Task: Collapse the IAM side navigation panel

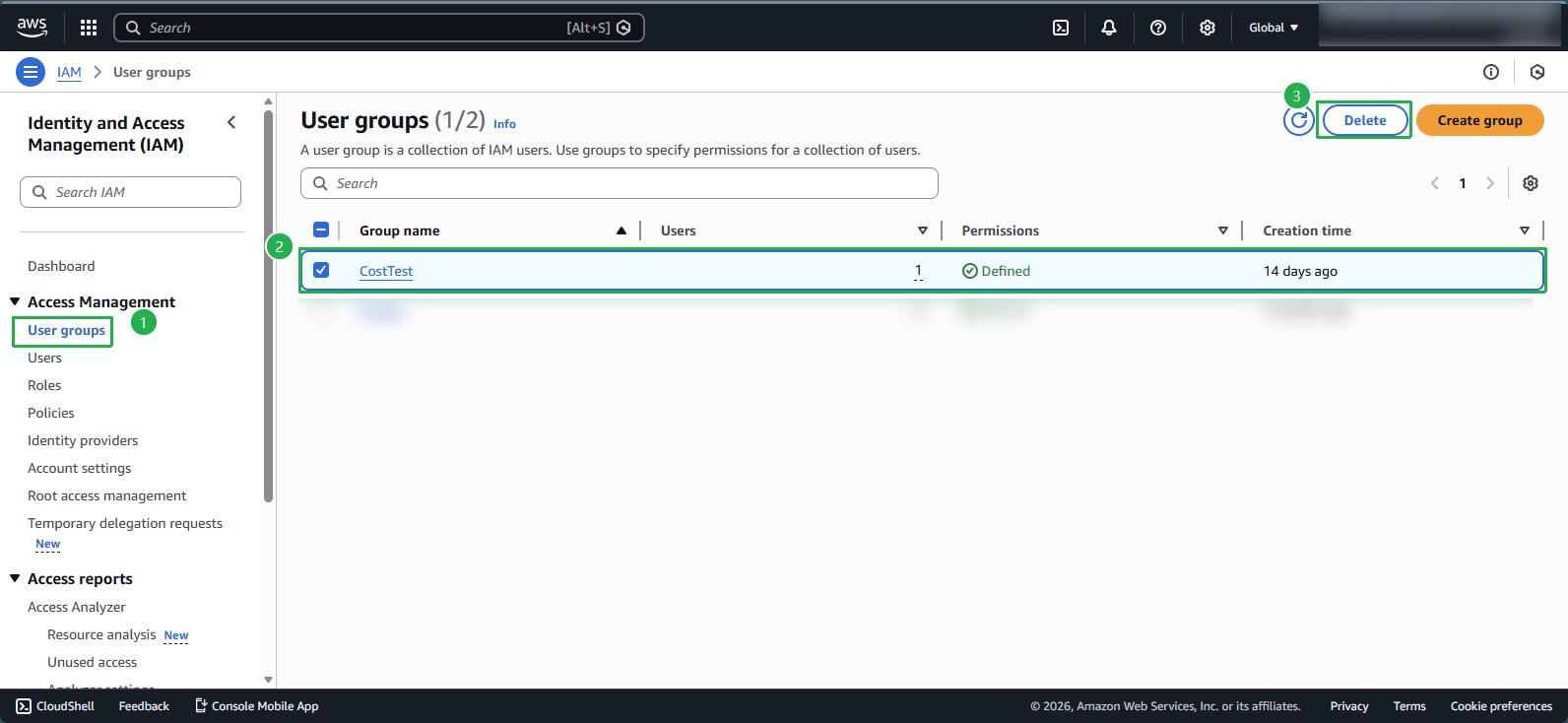Action: (x=231, y=123)
